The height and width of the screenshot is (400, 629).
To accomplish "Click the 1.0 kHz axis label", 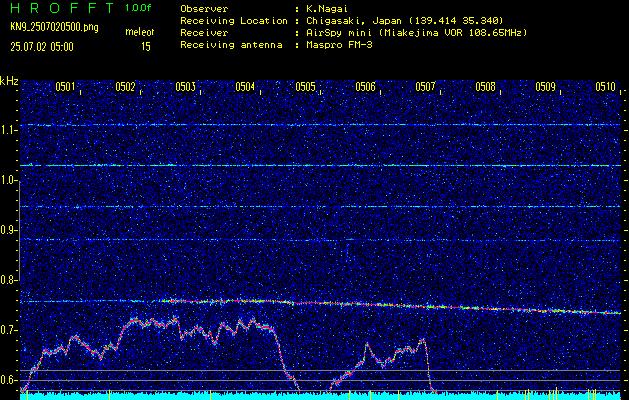I will point(8,181).
